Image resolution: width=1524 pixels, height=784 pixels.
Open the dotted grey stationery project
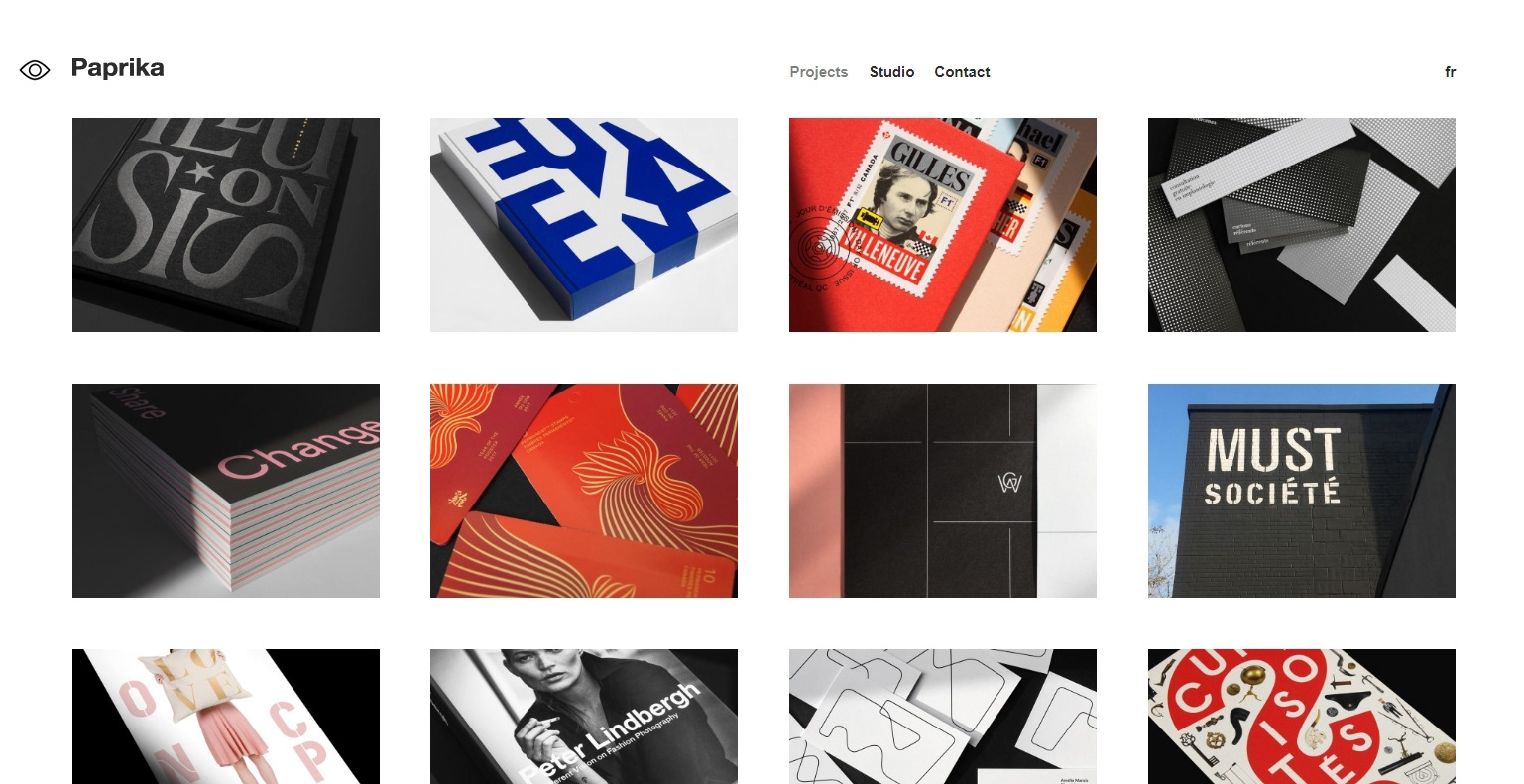[x=1302, y=225]
